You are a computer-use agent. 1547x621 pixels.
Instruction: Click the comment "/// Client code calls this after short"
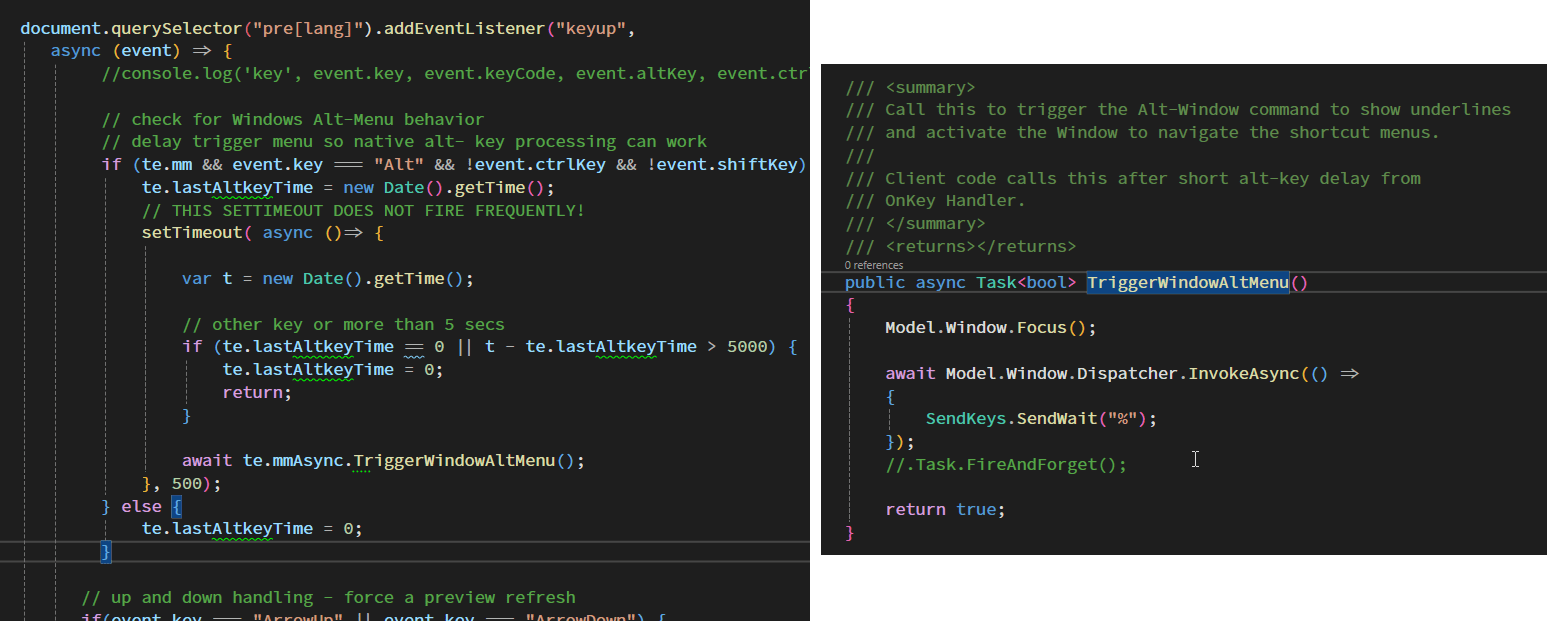pyautogui.click(x=1133, y=178)
